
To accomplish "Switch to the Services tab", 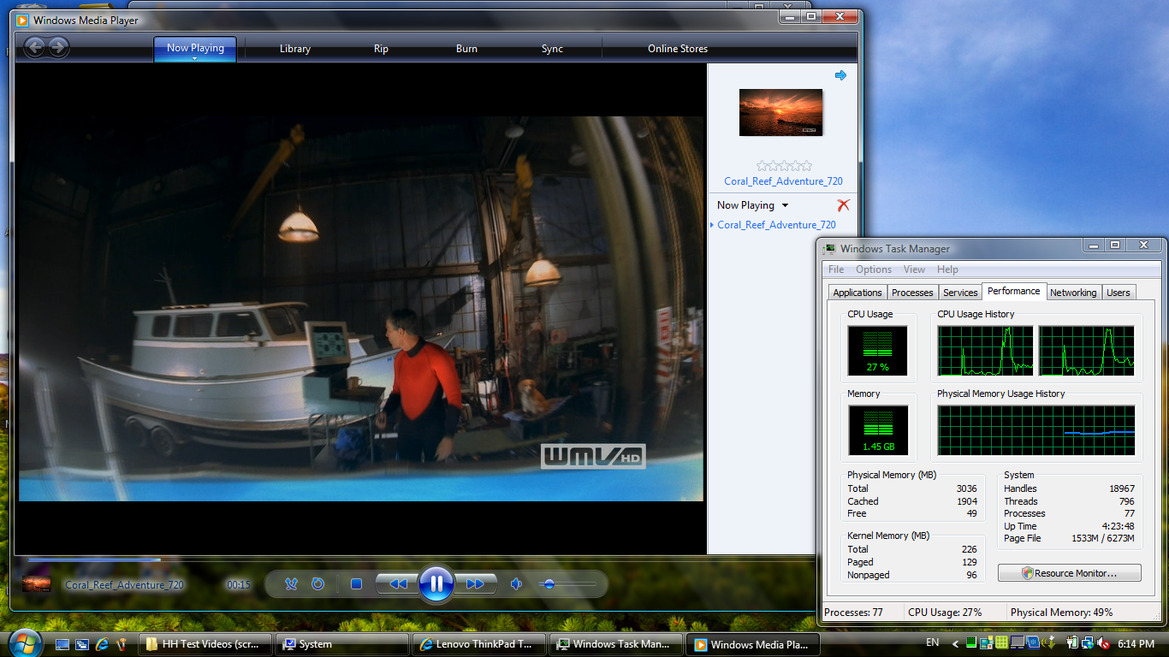I will click(x=960, y=292).
